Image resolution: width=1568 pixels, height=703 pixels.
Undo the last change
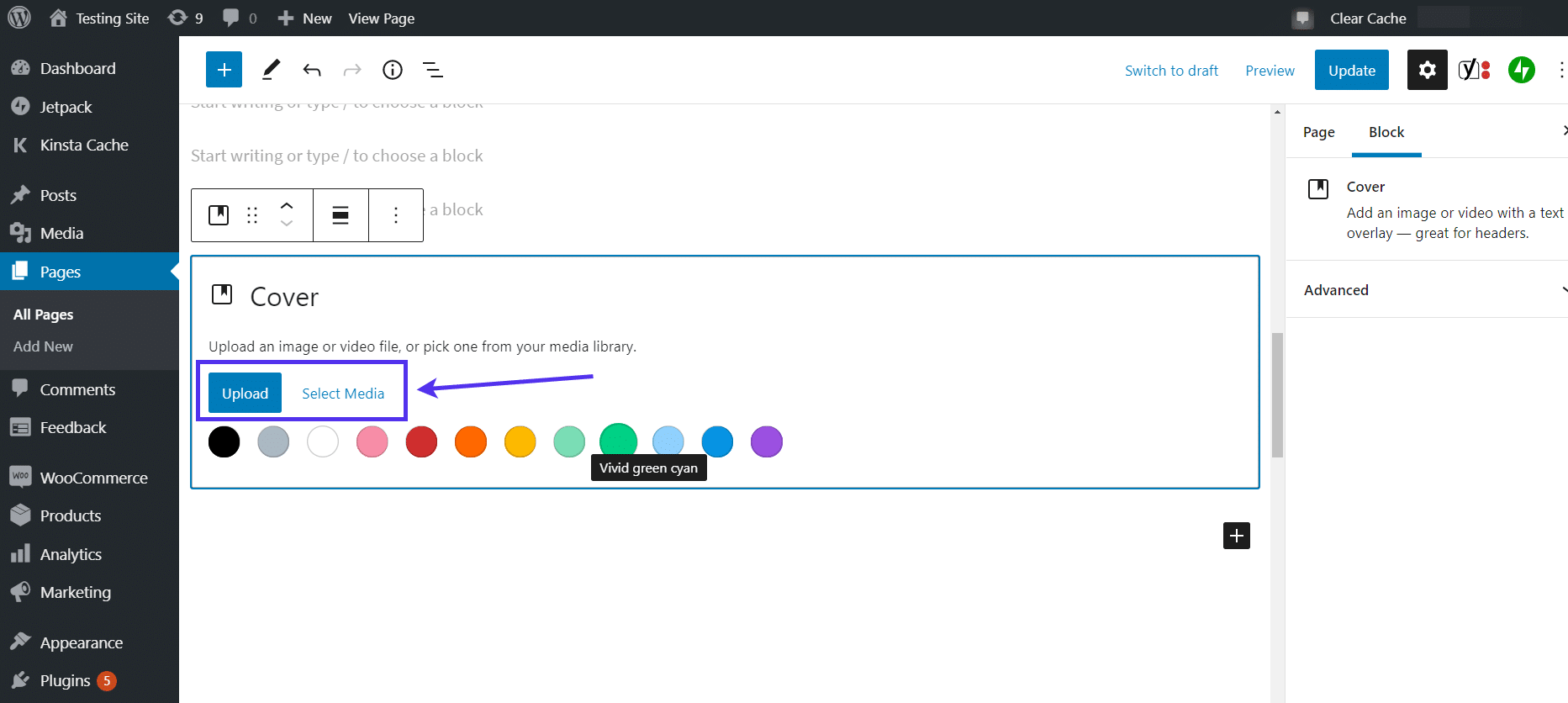point(312,70)
